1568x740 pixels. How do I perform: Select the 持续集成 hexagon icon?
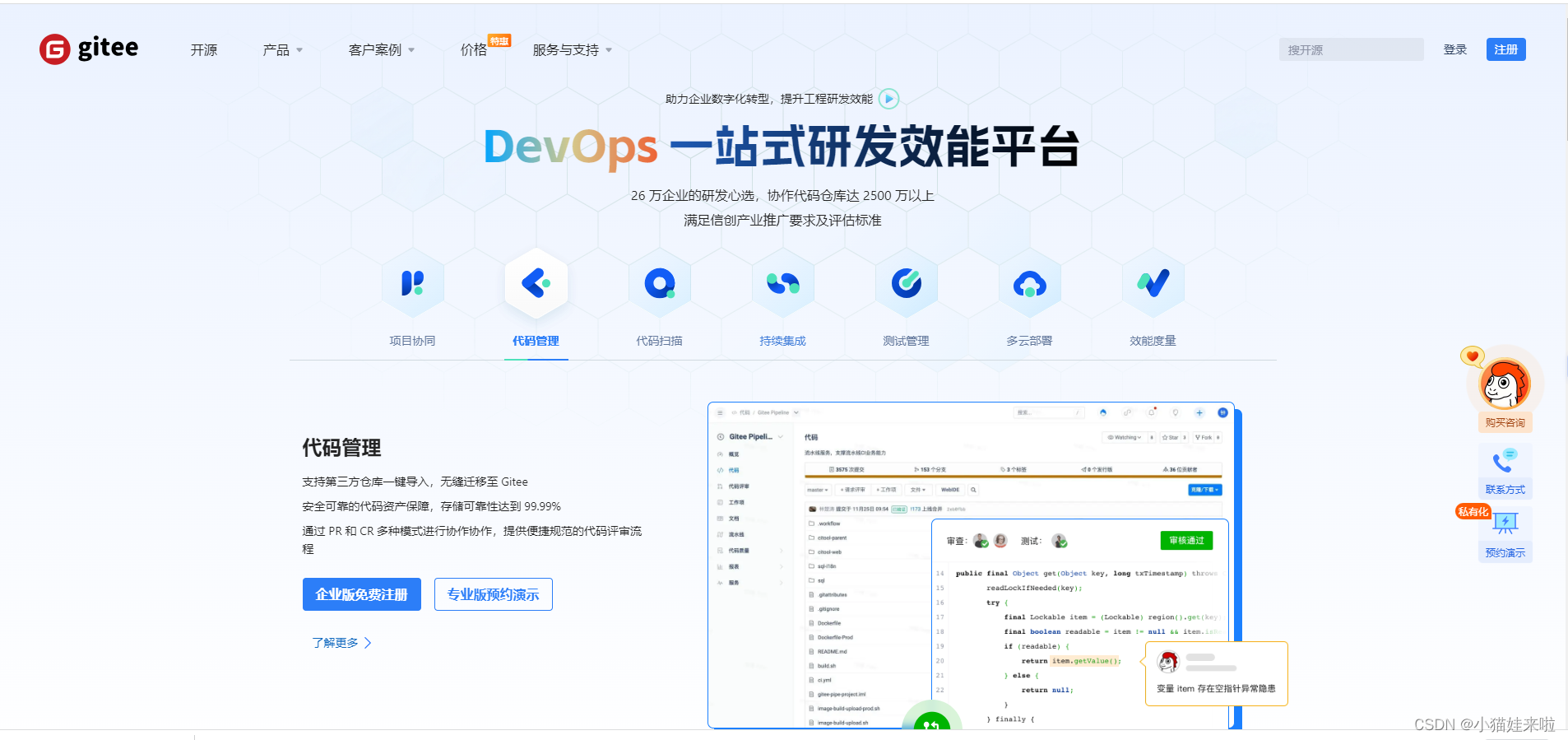(x=783, y=283)
